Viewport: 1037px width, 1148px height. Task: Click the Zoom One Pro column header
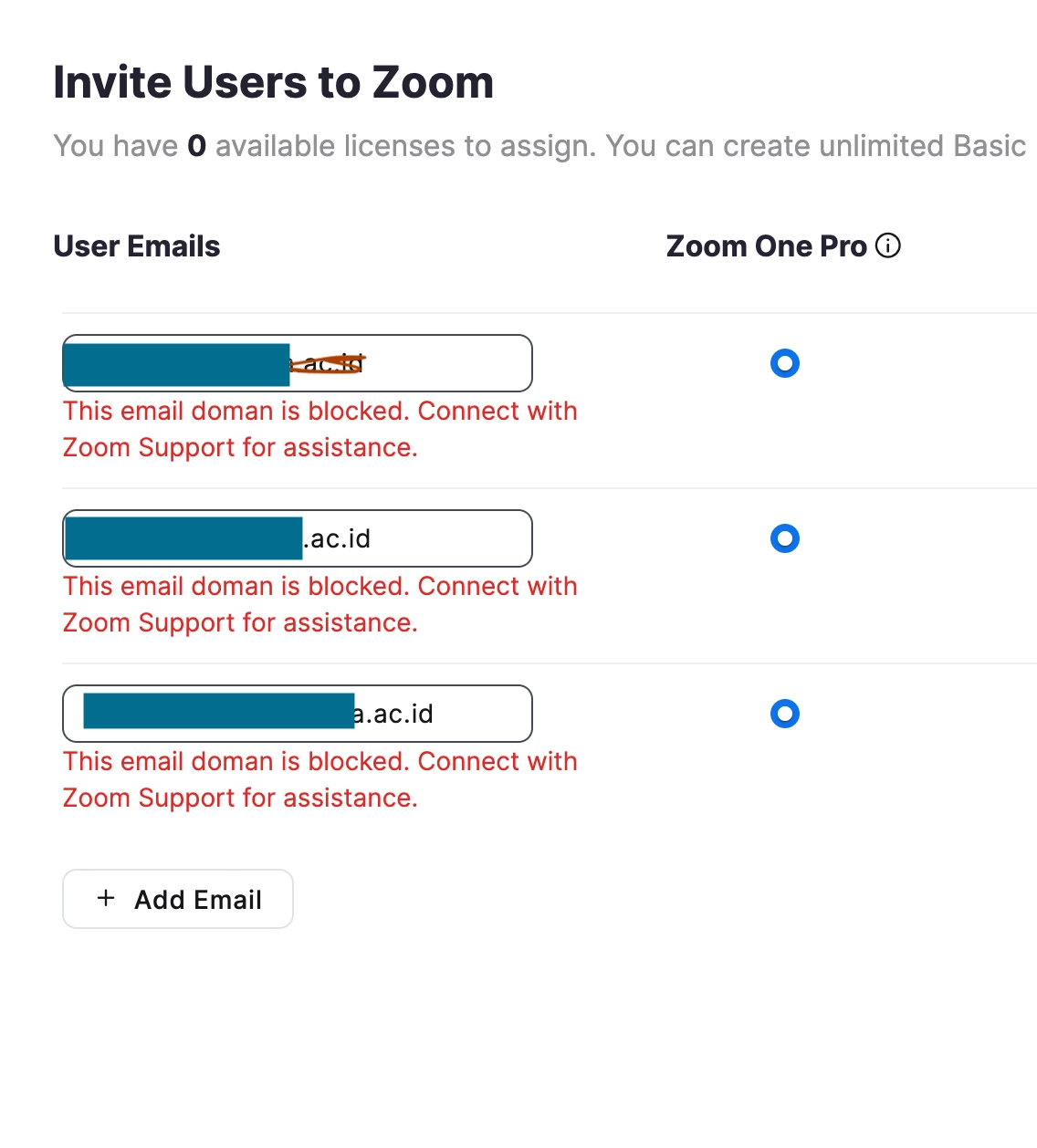pyautogui.click(x=766, y=246)
